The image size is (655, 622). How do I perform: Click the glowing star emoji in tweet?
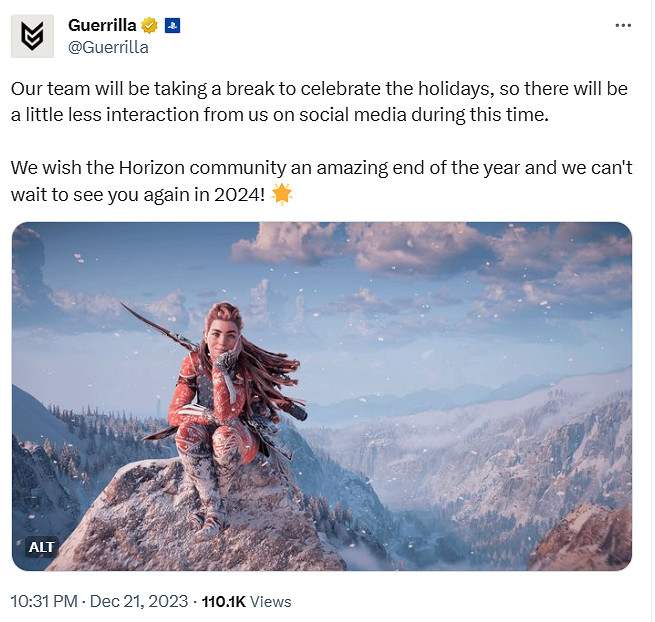(x=282, y=194)
